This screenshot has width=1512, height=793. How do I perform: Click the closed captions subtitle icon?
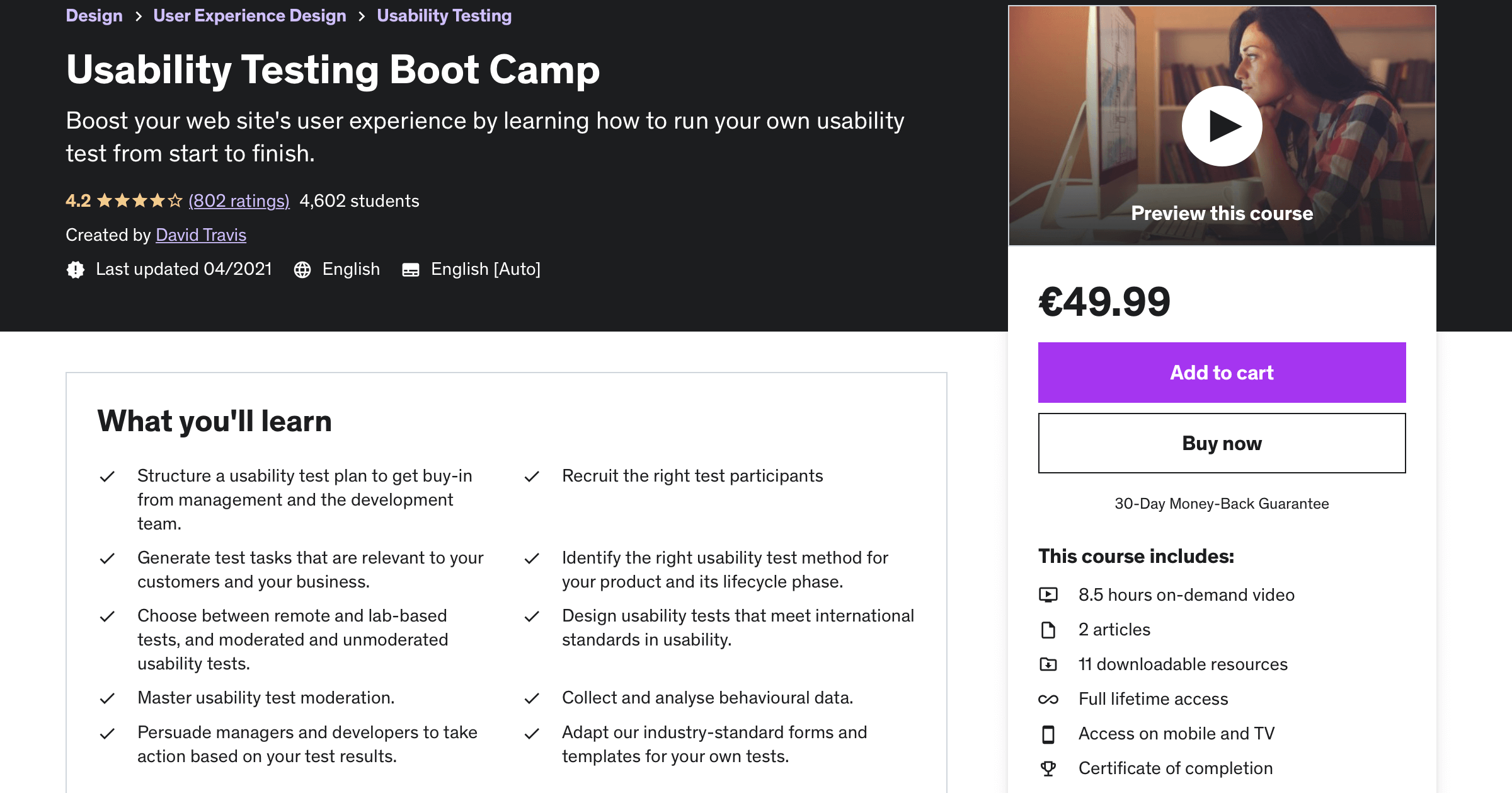tap(411, 270)
